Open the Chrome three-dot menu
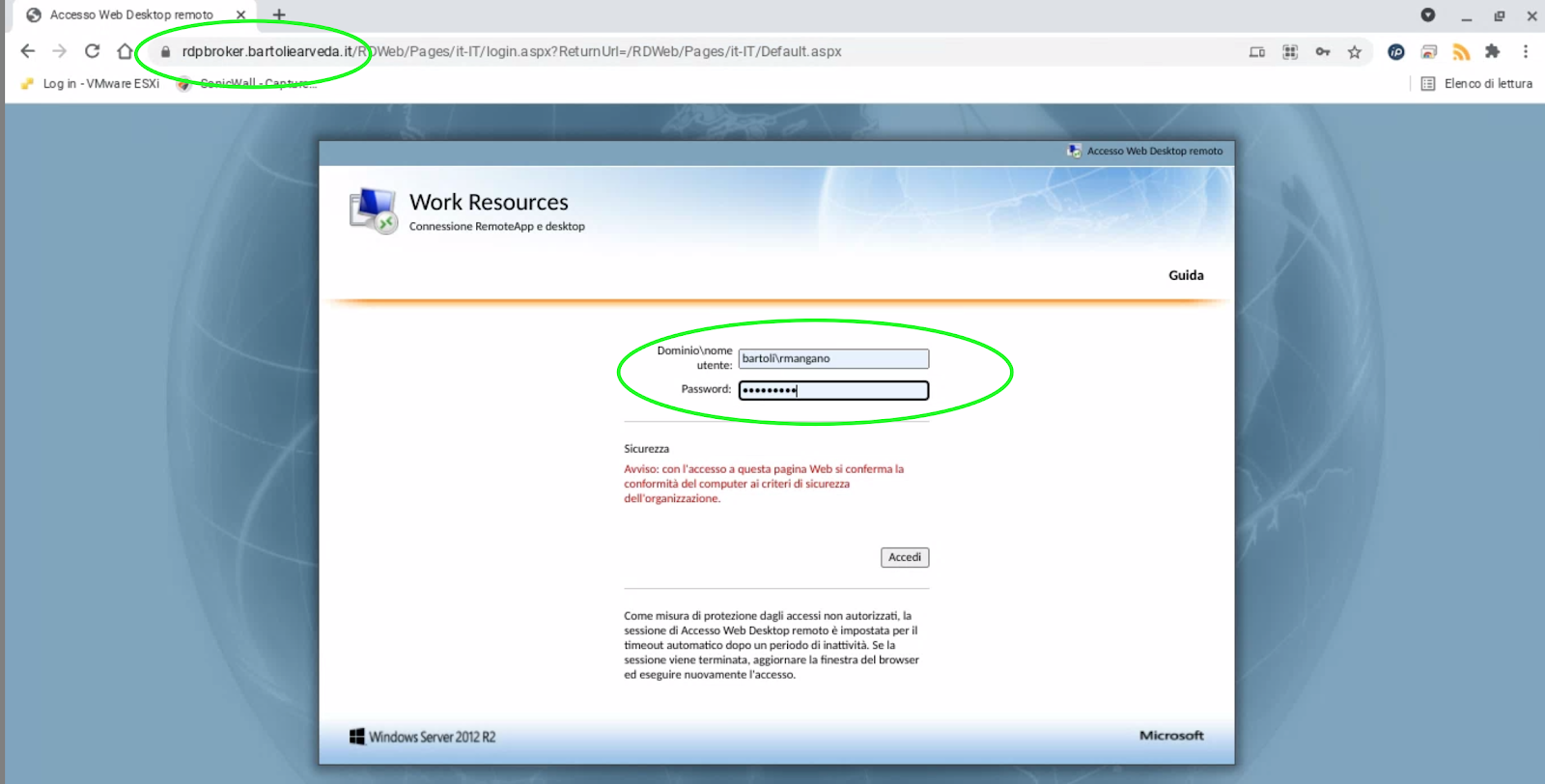Image resolution: width=1545 pixels, height=784 pixels. 1526,52
